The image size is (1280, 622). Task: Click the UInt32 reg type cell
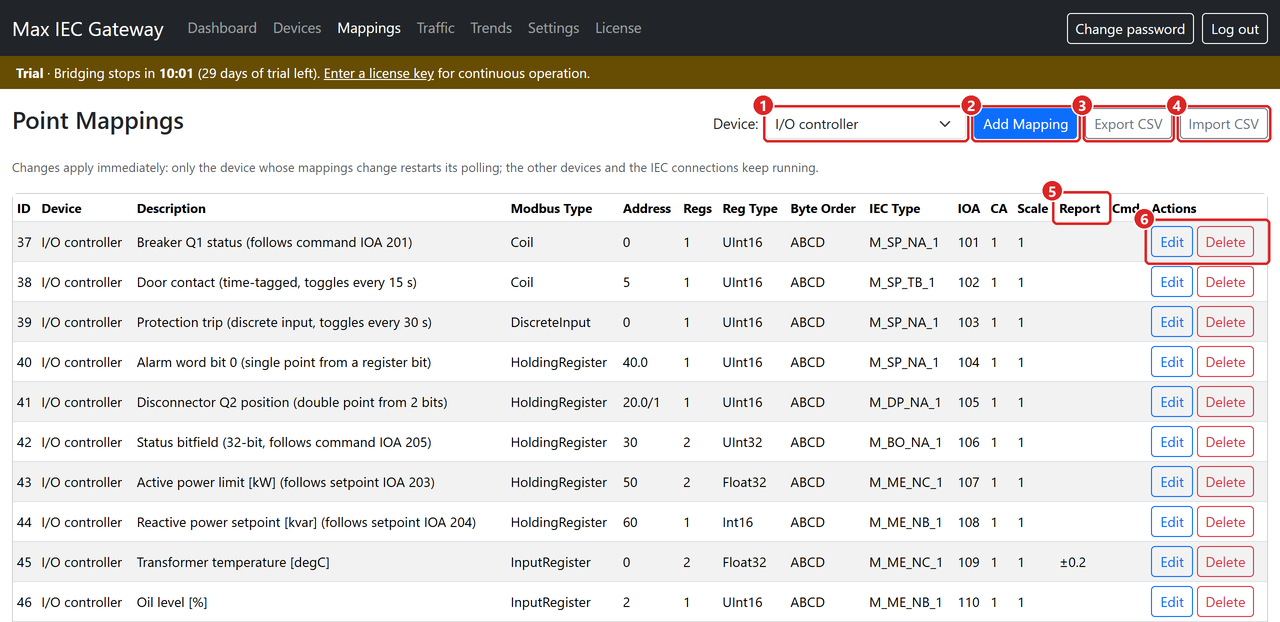pos(743,442)
